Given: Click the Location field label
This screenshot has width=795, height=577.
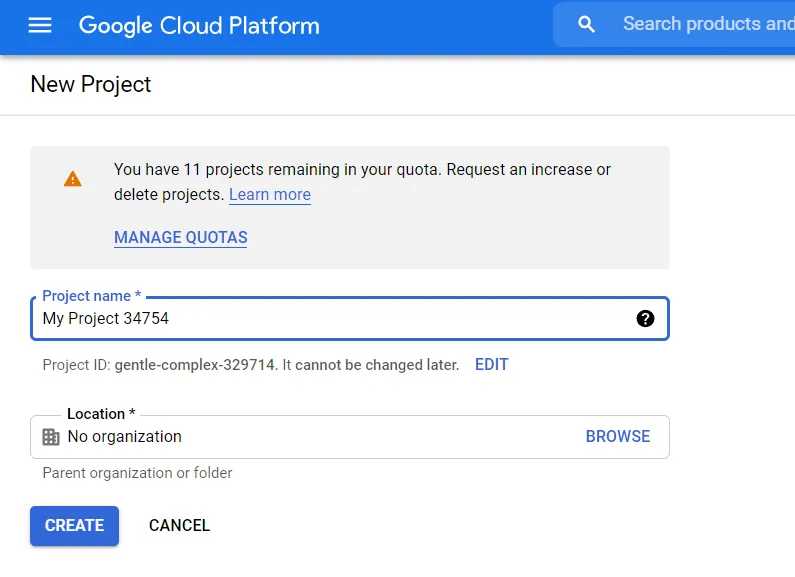Looking at the screenshot, I should click(x=100, y=414).
